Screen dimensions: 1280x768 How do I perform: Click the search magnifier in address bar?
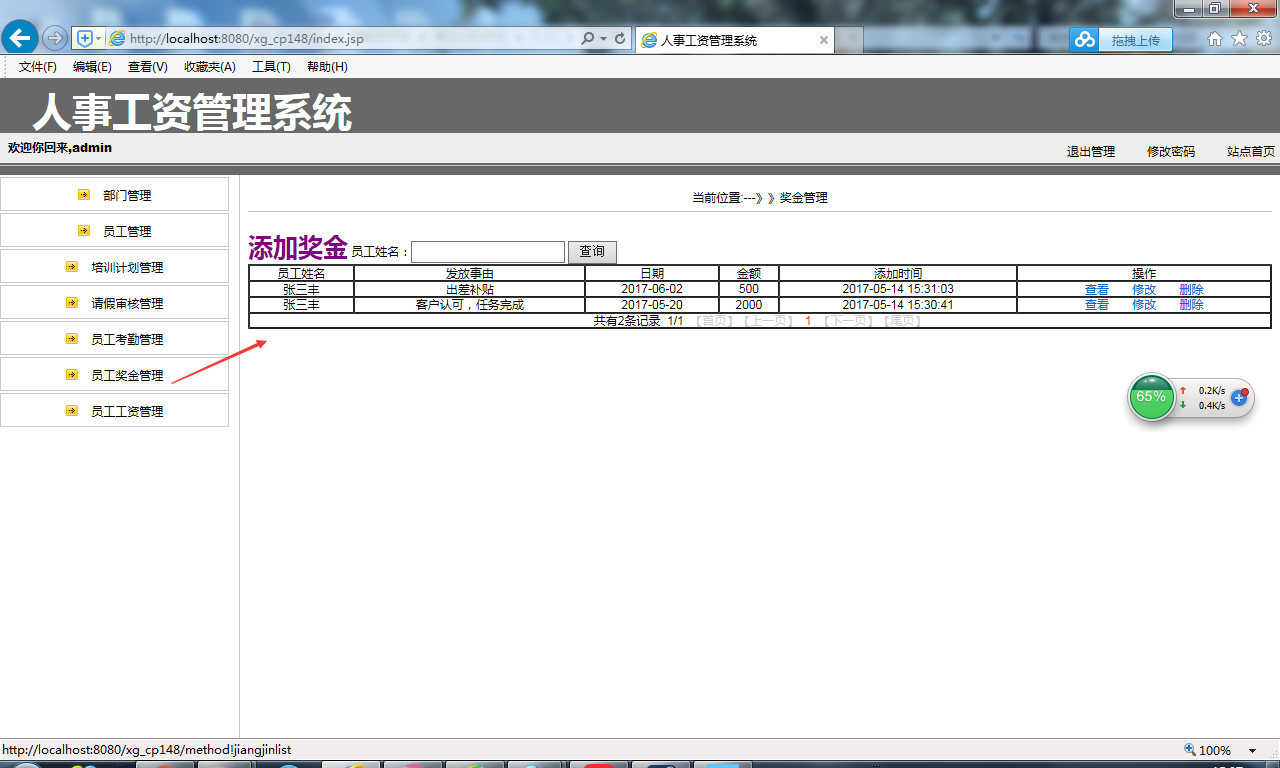587,39
